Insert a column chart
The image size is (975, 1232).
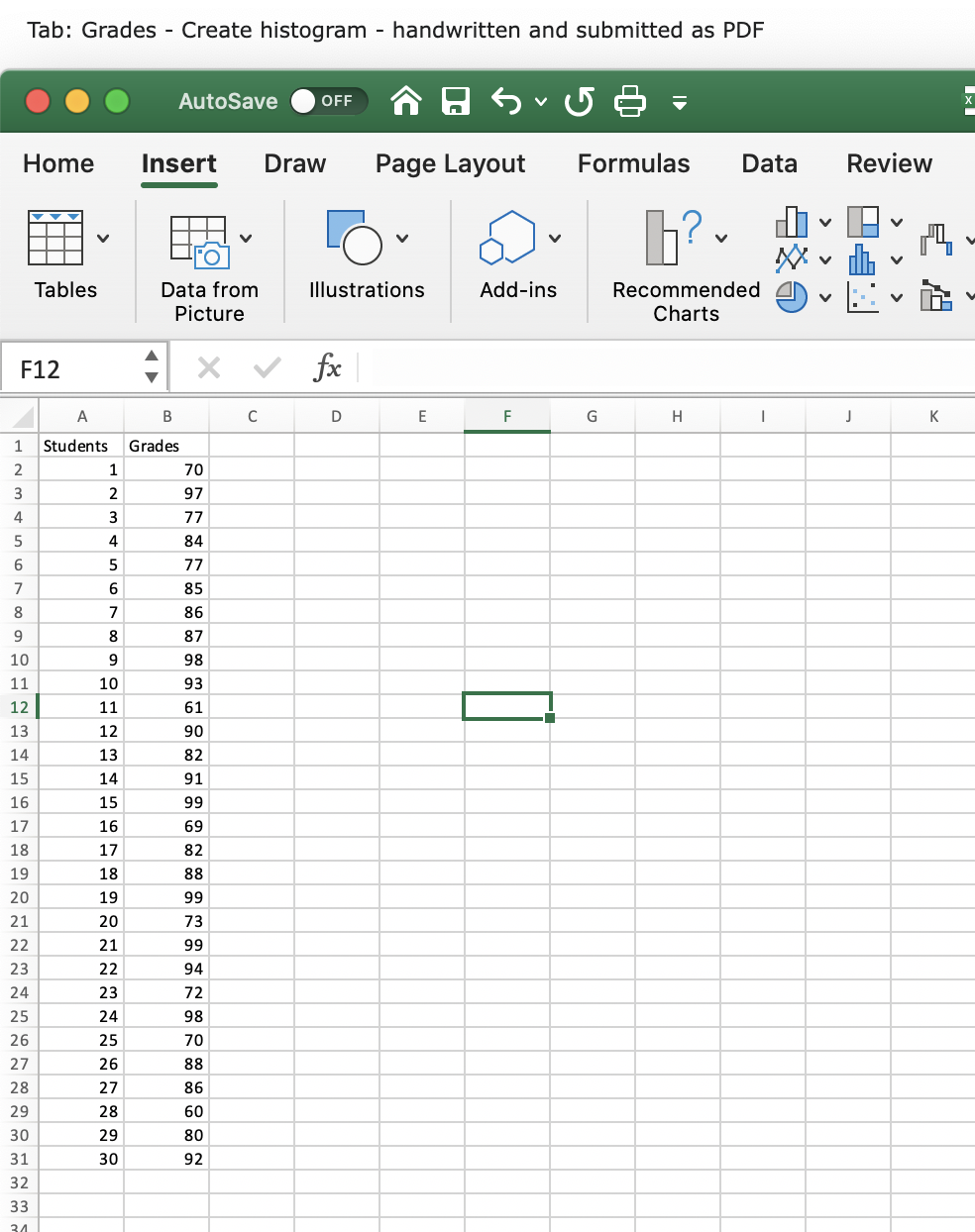point(791,221)
